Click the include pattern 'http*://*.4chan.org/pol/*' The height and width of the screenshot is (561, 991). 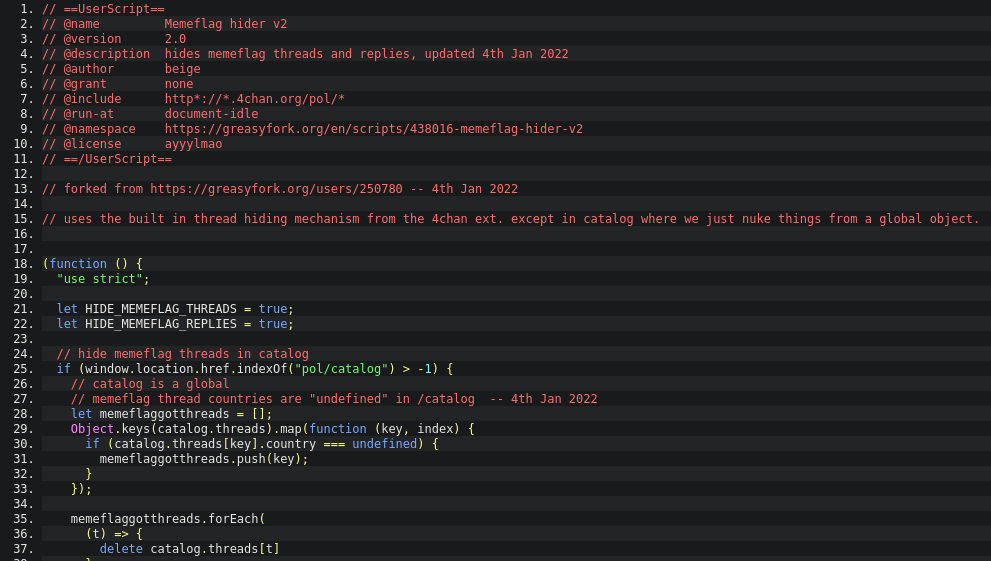coord(255,99)
